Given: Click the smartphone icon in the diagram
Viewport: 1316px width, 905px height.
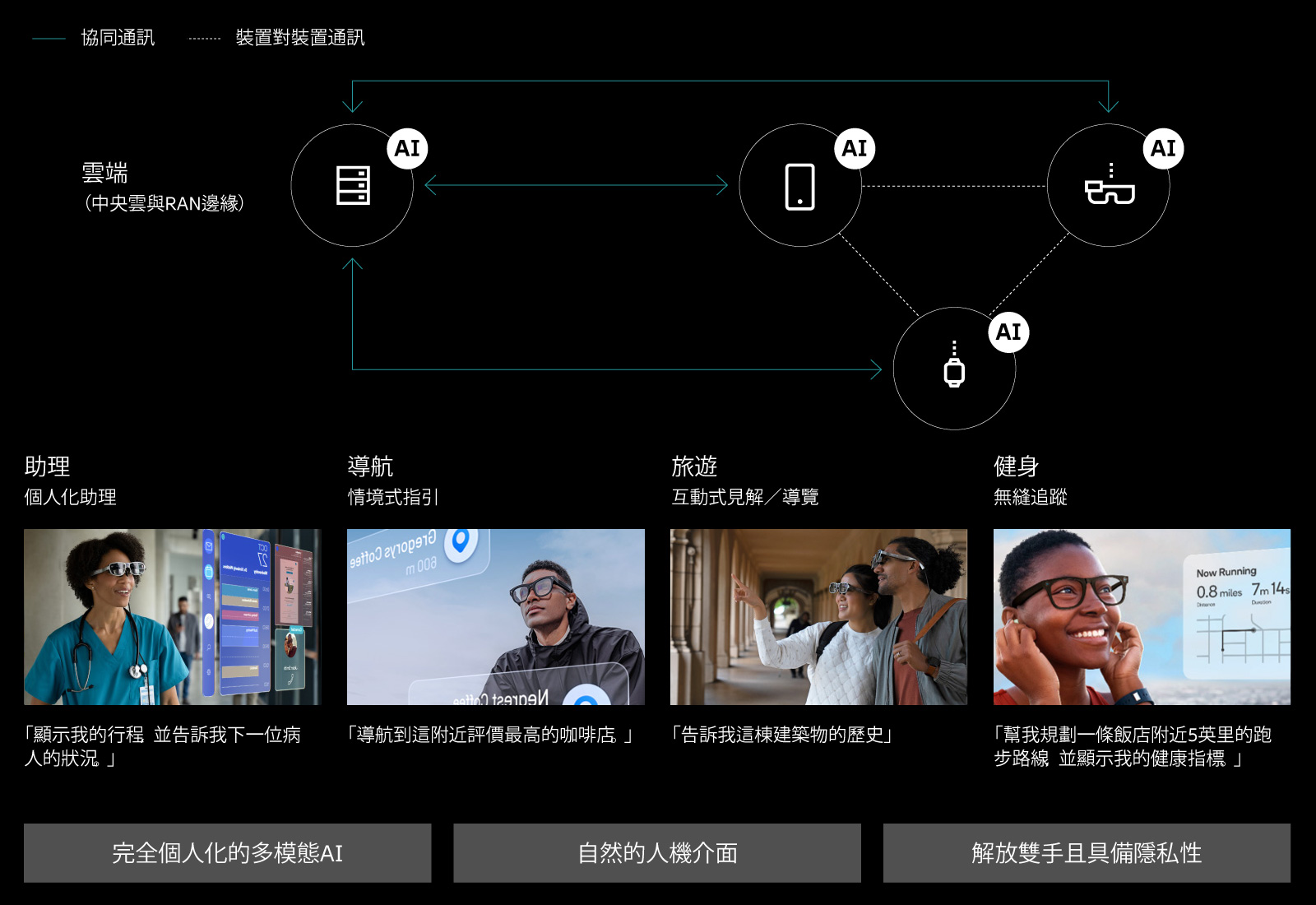Looking at the screenshot, I should (x=800, y=187).
